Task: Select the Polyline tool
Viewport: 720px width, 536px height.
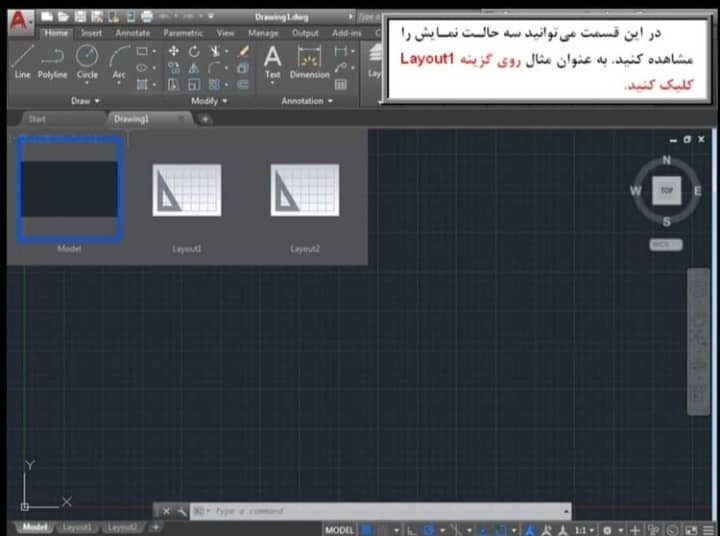Action: (52, 61)
